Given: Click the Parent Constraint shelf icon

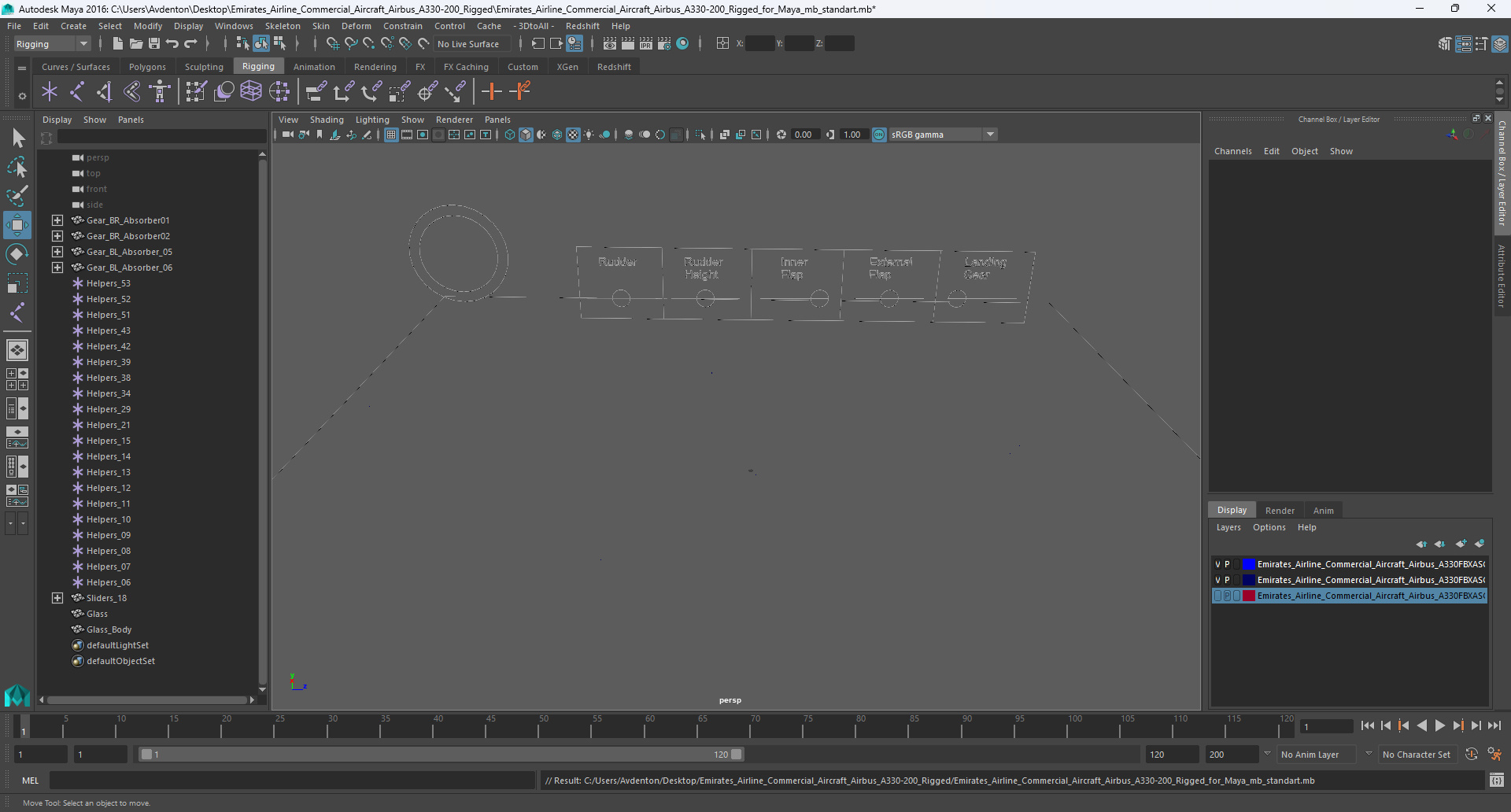Looking at the screenshot, I should [x=316, y=92].
